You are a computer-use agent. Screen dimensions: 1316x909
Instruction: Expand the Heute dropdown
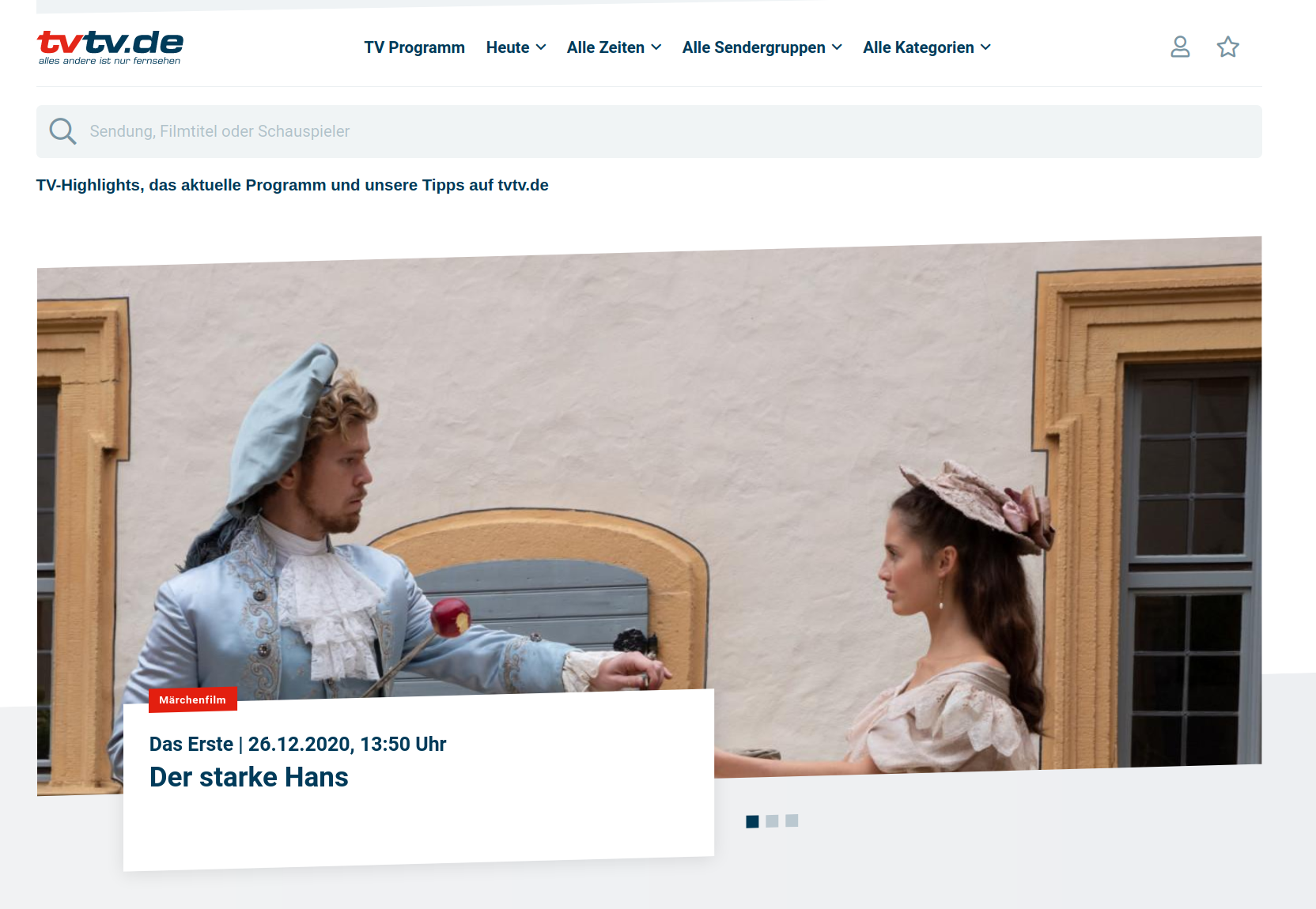click(x=516, y=47)
